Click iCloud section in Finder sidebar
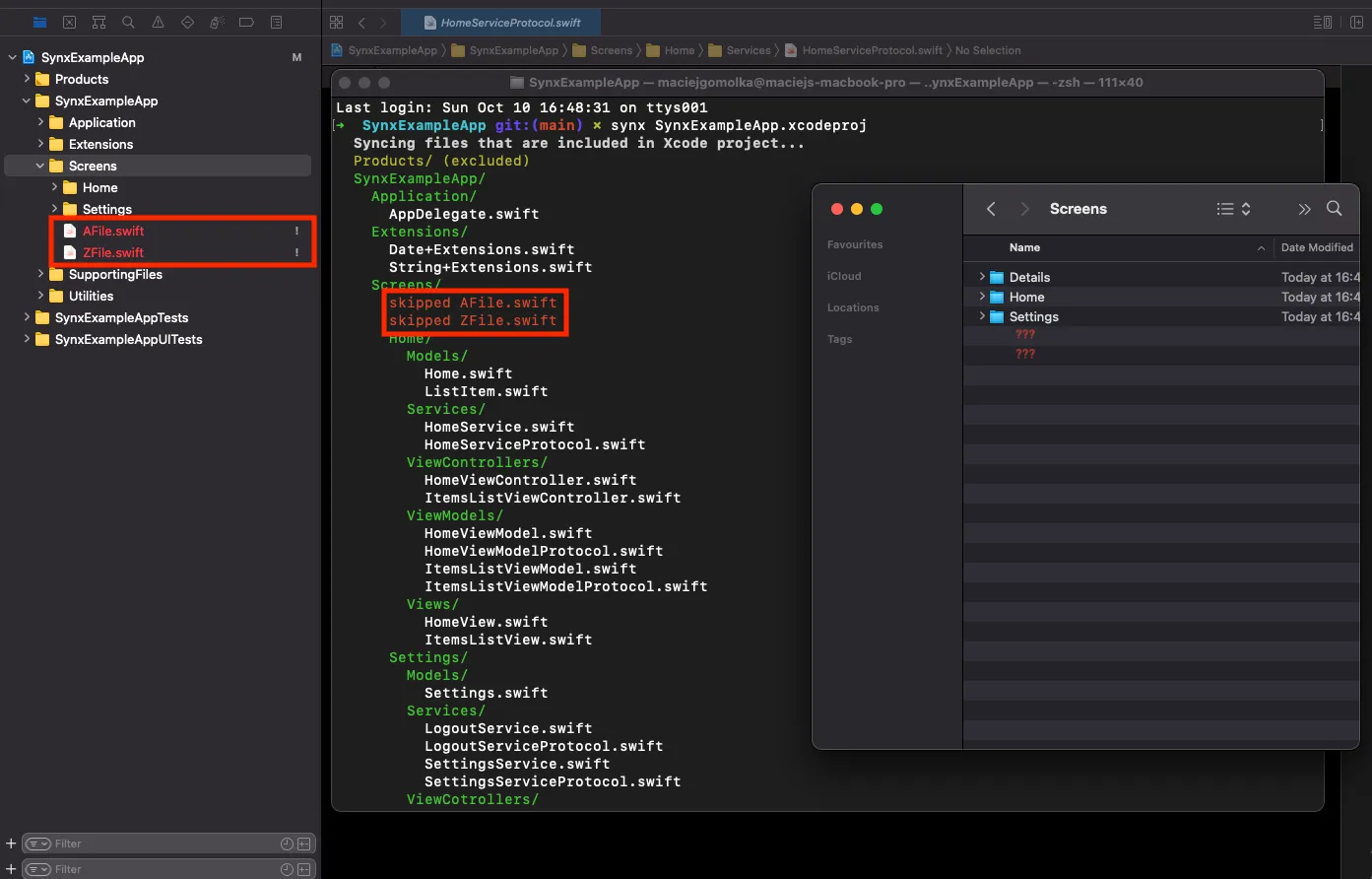 click(x=844, y=276)
